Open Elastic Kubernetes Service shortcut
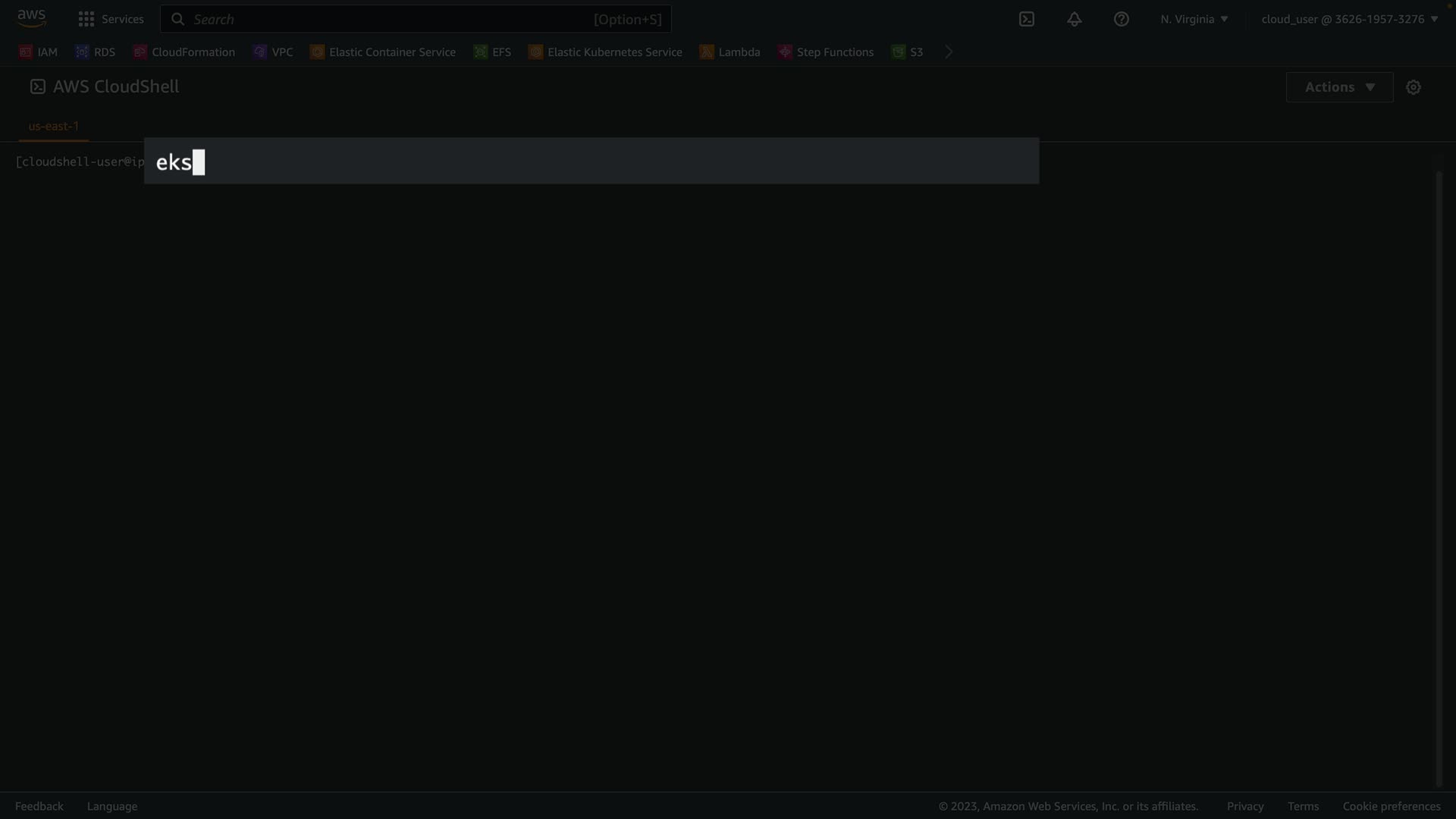 (x=605, y=52)
